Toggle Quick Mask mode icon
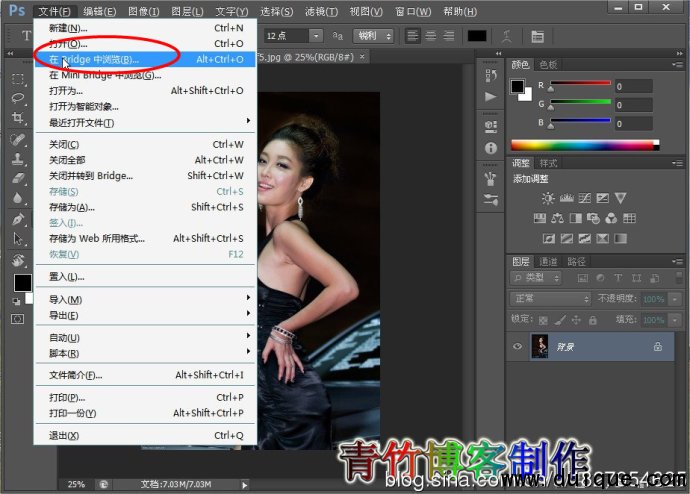The width and height of the screenshot is (690, 494). 18,319
